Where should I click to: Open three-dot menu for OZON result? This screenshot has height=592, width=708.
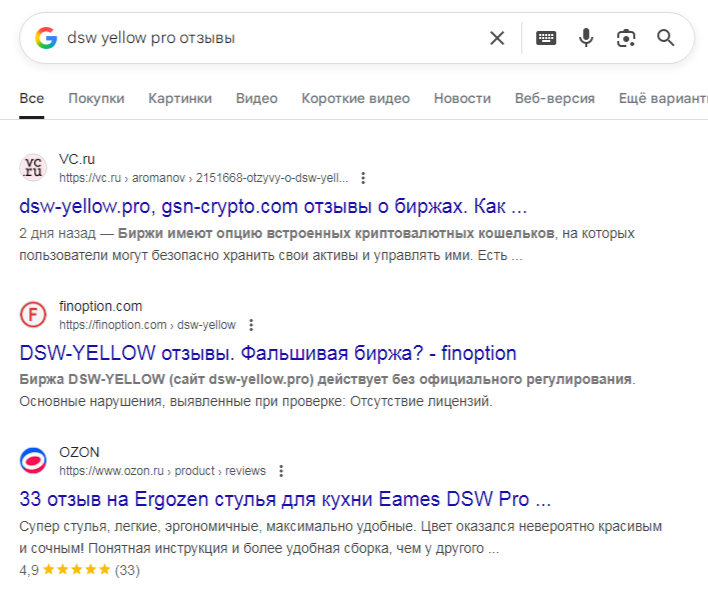[x=281, y=471]
